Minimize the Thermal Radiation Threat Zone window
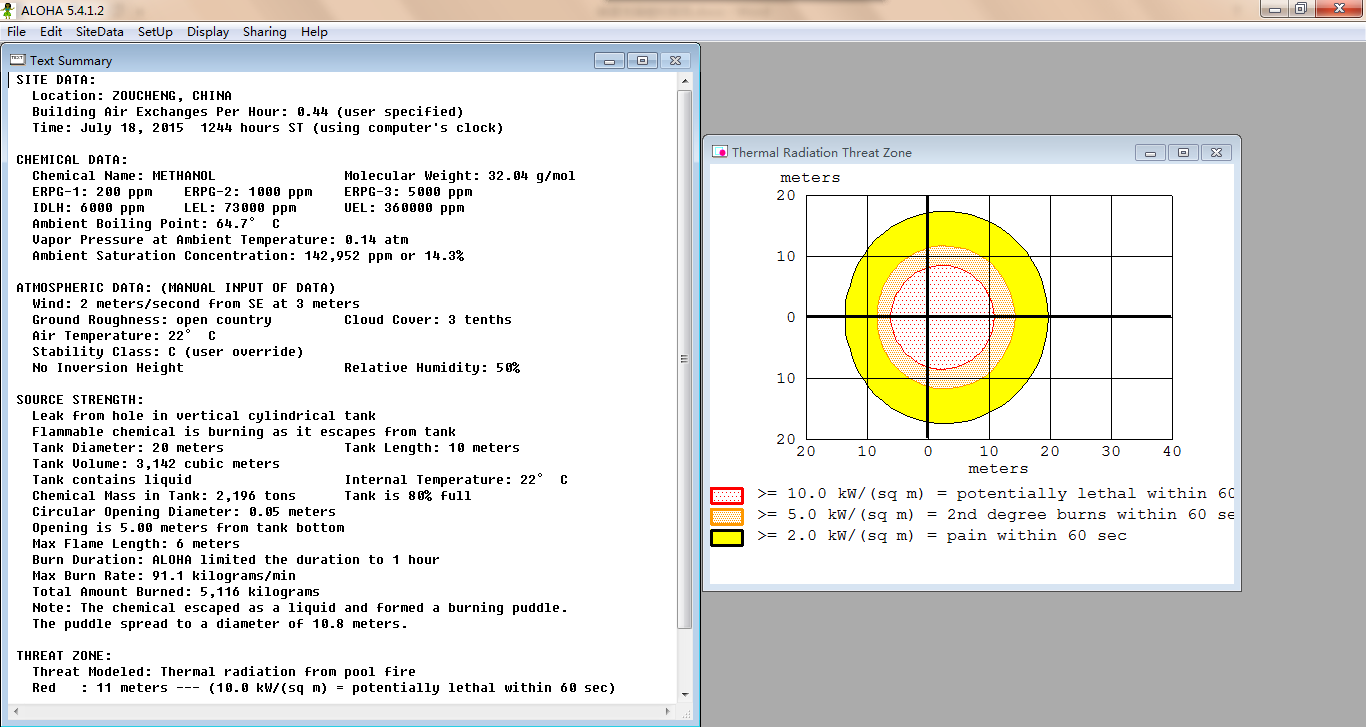Image resolution: width=1366 pixels, height=727 pixels. (x=1150, y=153)
